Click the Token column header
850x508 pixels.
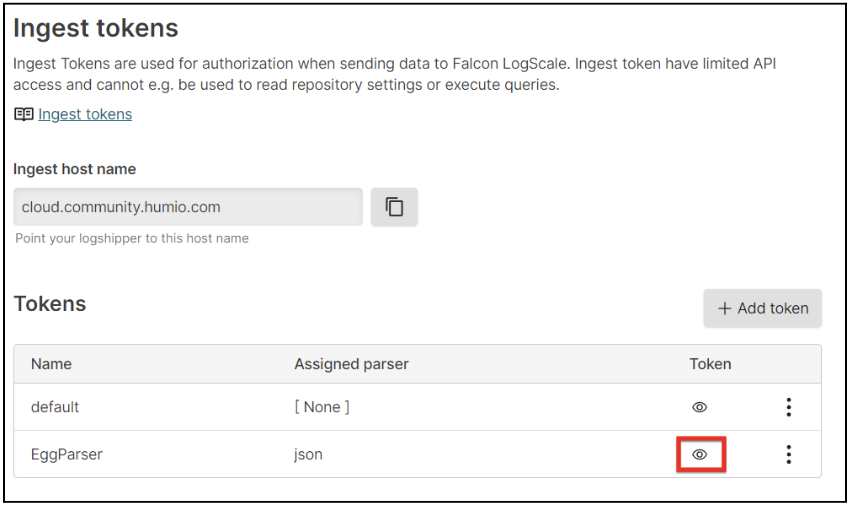point(710,364)
